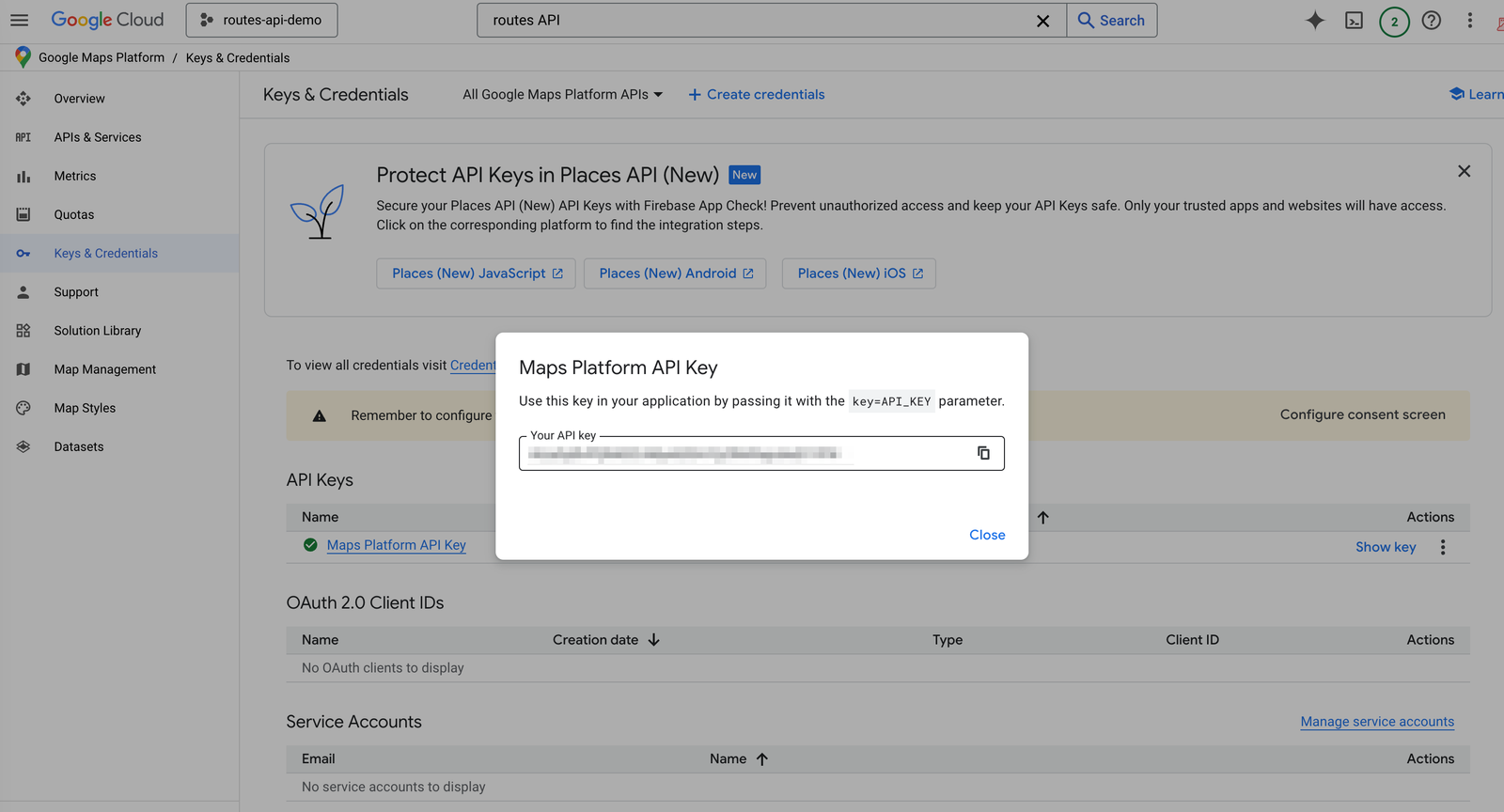Open the main navigation hamburger menu
The width and height of the screenshot is (1504, 812).
[19, 20]
